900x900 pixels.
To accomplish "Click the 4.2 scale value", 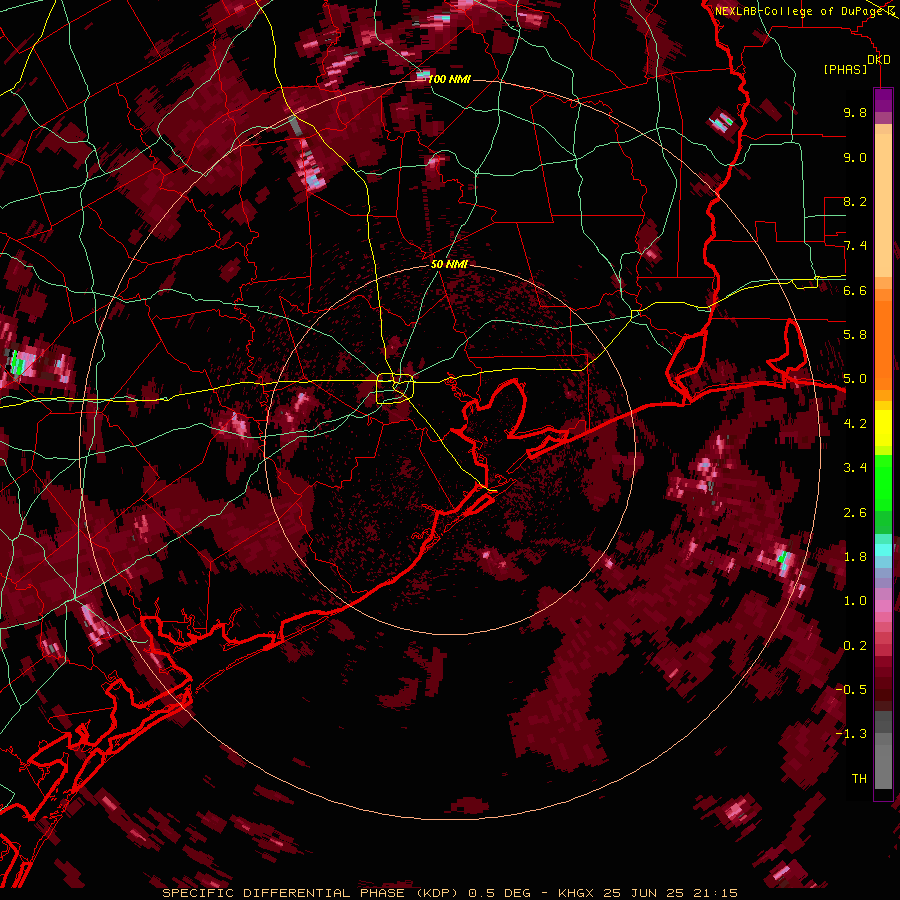I will (x=855, y=424).
